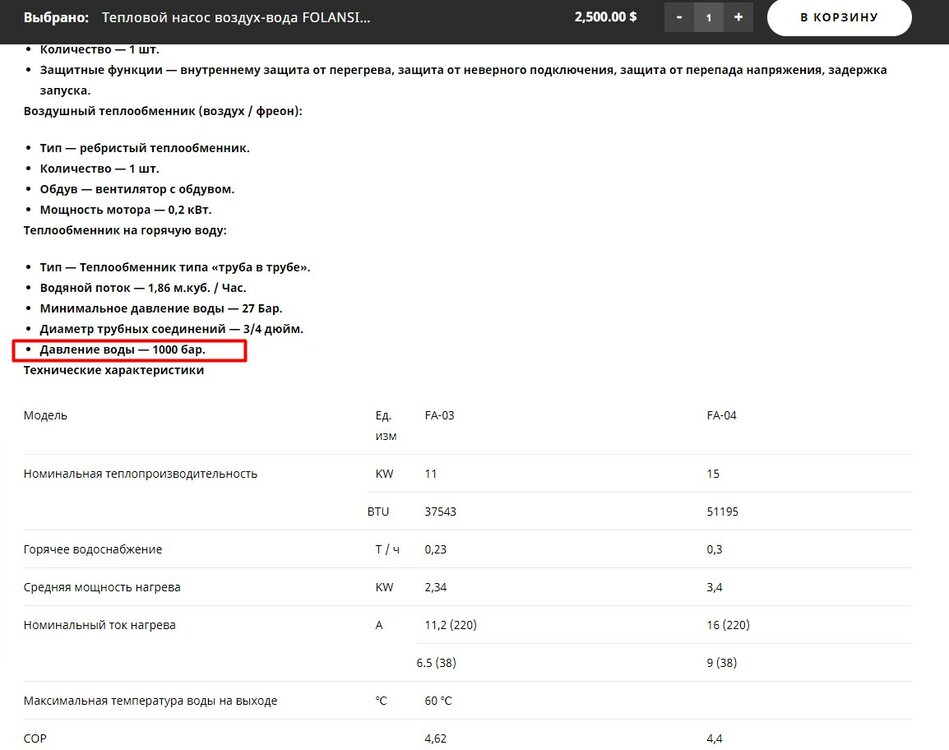The width and height of the screenshot is (949, 750).
Task: Select the COP value 4,62
Action: (436, 738)
